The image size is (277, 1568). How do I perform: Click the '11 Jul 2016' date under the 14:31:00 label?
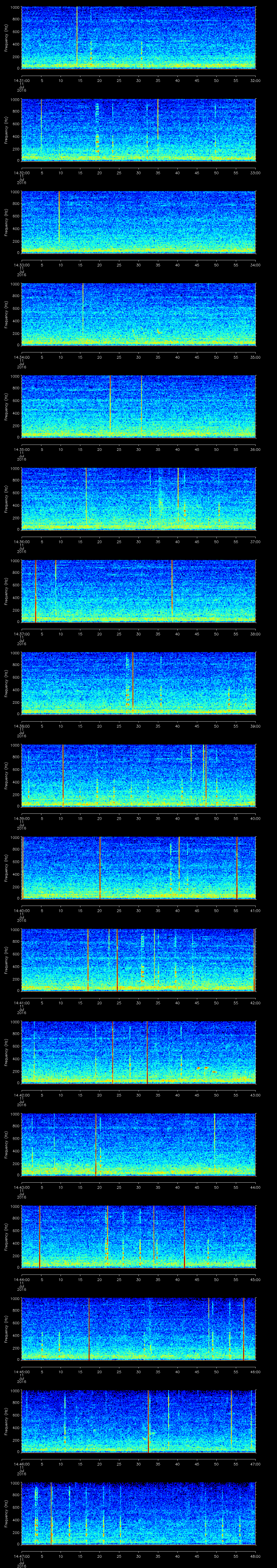click(21, 88)
